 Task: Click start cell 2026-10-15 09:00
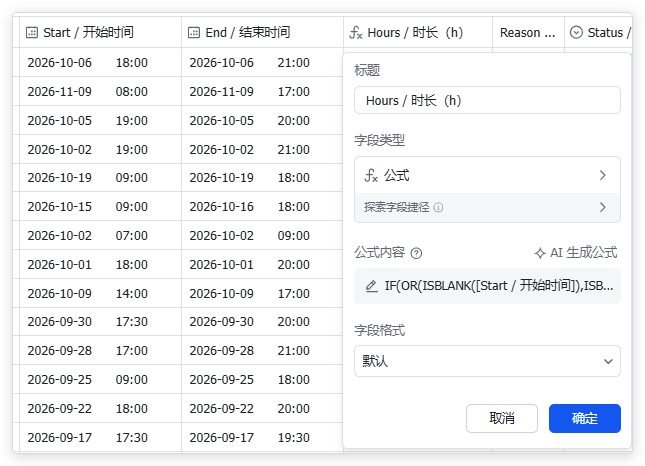pyautogui.click(x=100, y=206)
